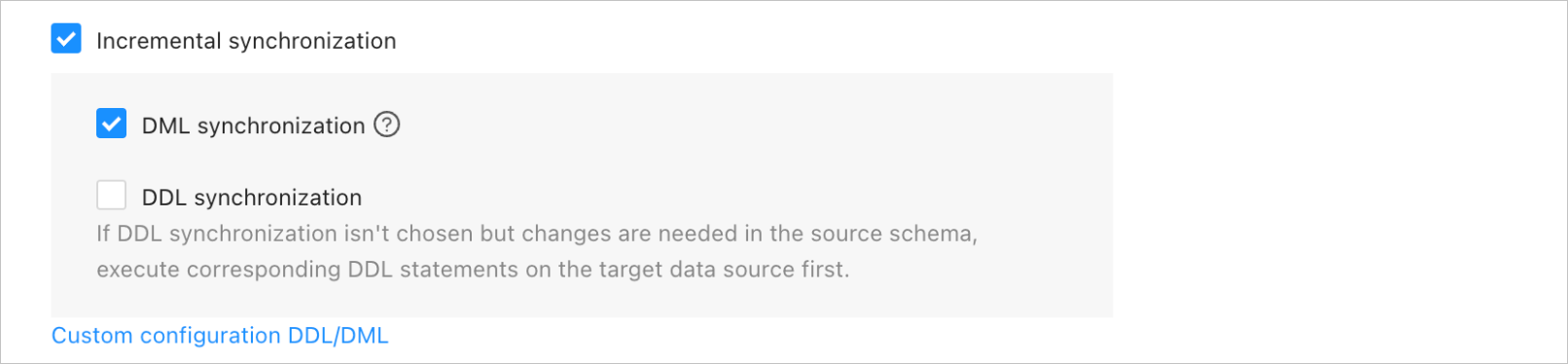Click the blue checkmark next to Incremental synchronization
This screenshot has width=1568, height=364.
[x=66, y=39]
